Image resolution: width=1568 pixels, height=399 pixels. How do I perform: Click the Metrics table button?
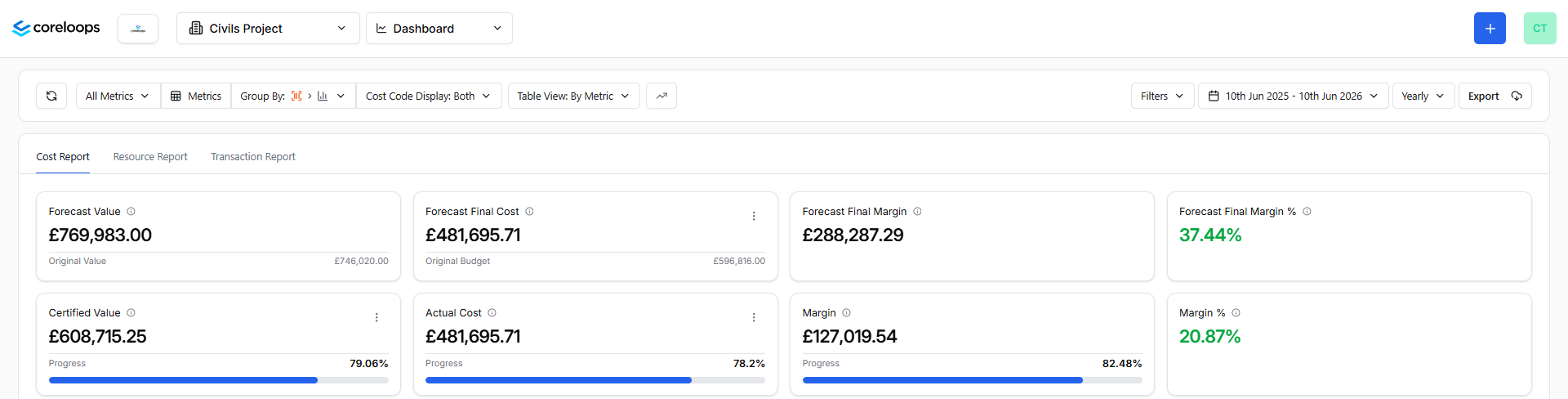(196, 96)
